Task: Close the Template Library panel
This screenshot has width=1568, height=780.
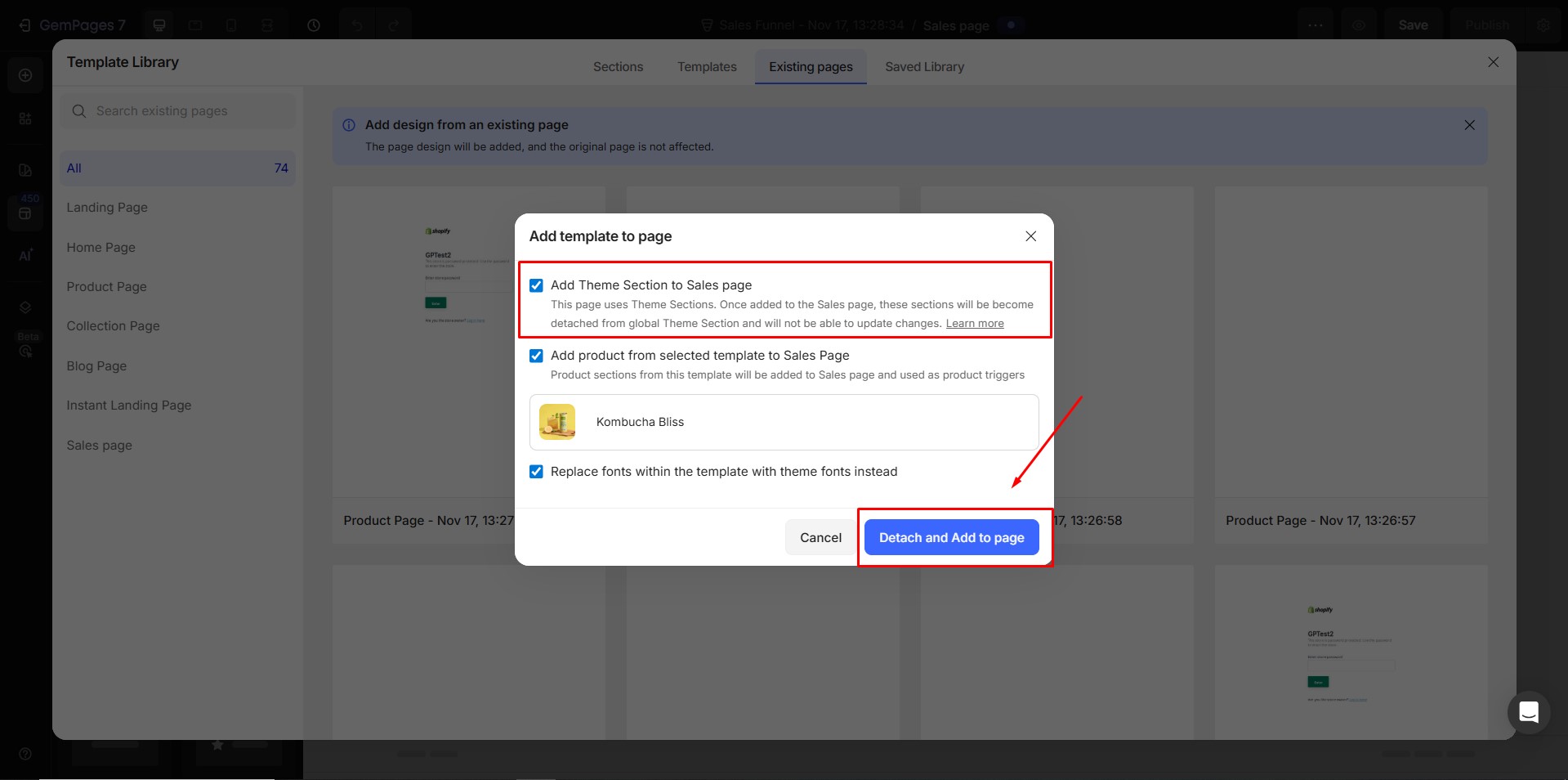Action: (1493, 62)
